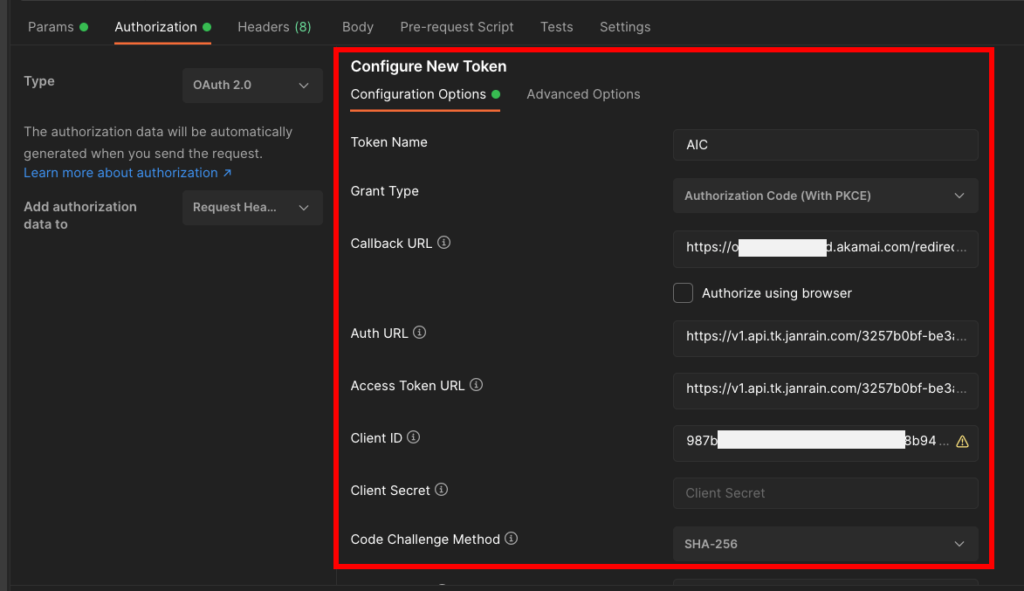Viewport: 1024px width, 591px height.
Task: Click the Client Secret input field
Action: tap(825, 493)
